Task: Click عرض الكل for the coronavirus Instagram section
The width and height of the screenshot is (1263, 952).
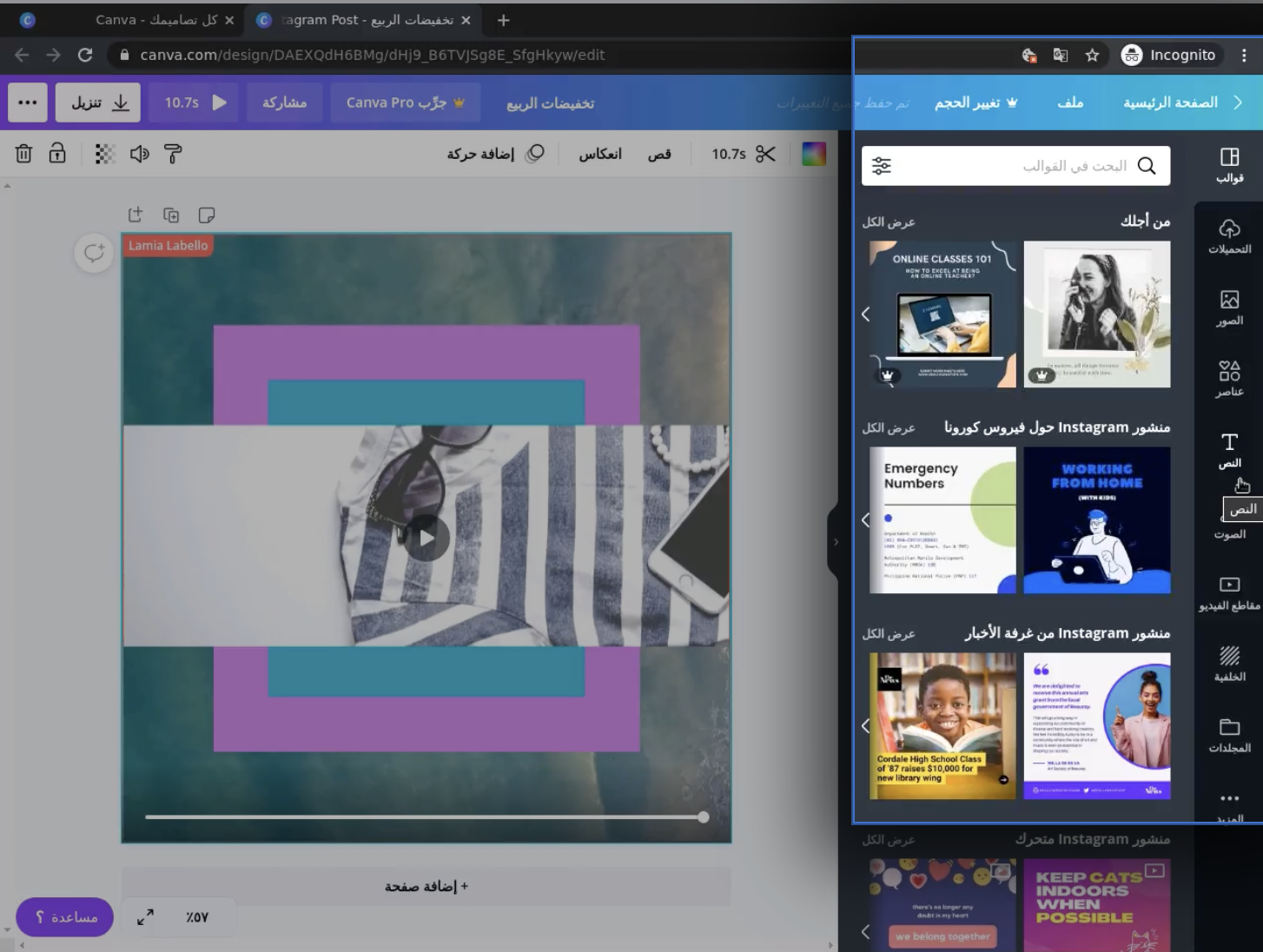Action: (x=889, y=428)
